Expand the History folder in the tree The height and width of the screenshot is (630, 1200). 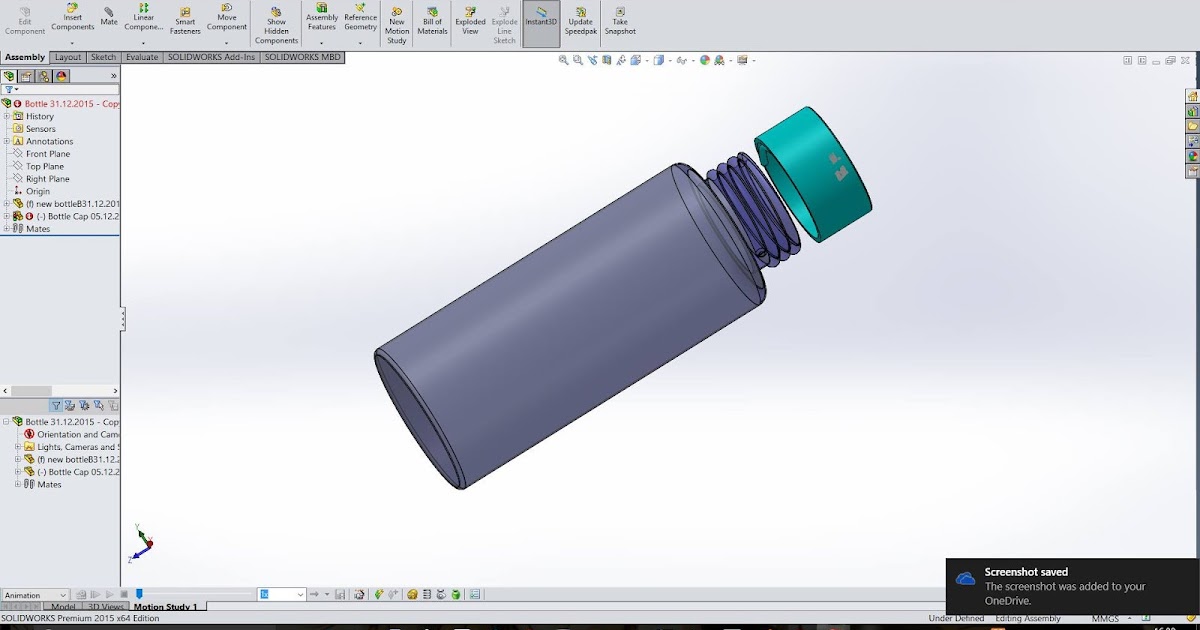8,116
